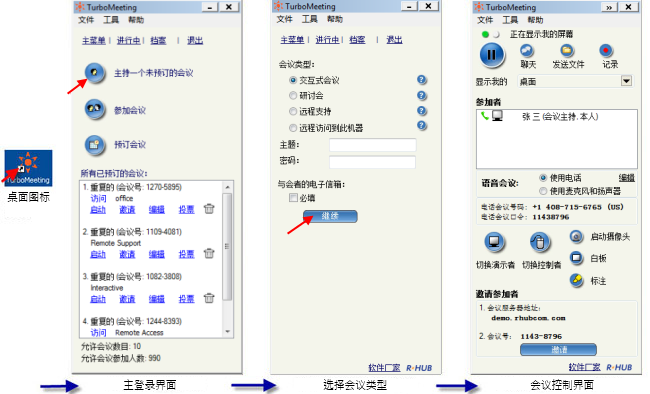Click the host unscheduled meeting icon
650x394 pixels.
(95, 73)
